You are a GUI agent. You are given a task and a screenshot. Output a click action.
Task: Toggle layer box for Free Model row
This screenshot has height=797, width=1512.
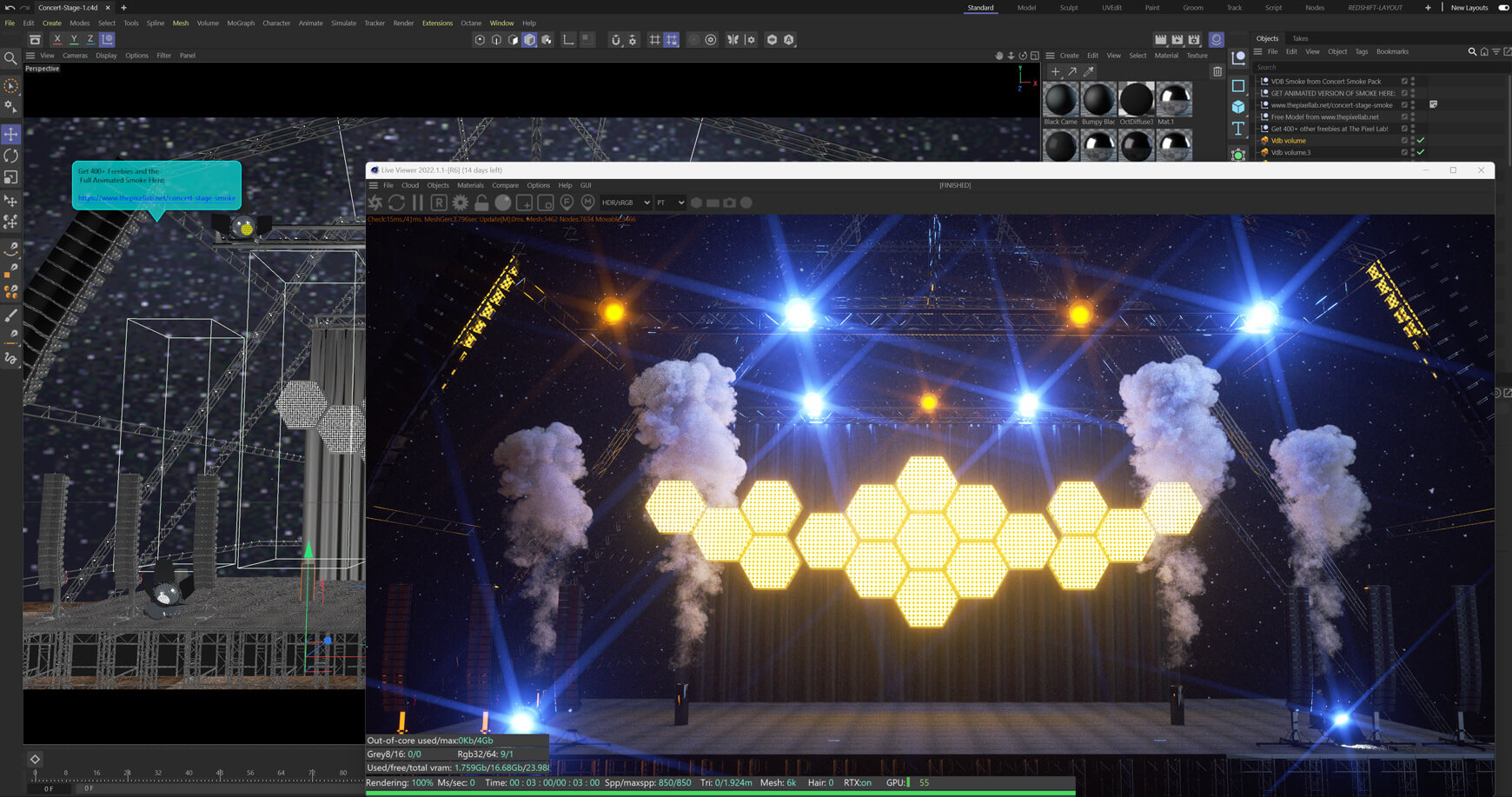1404,116
